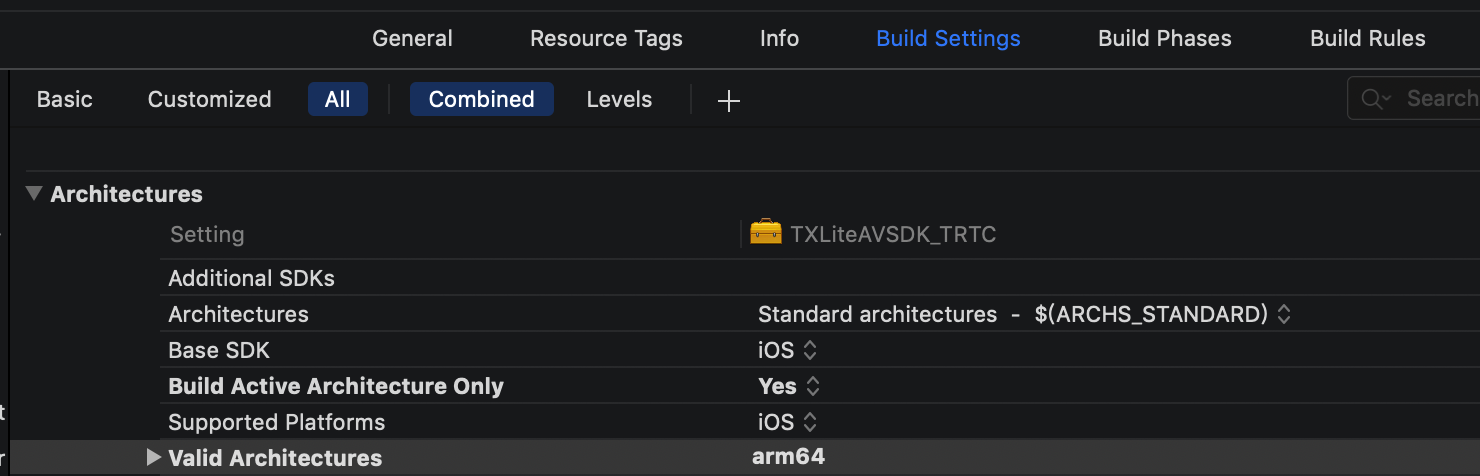Screen dimensions: 1480x476
Task: Switch to the Info tab
Action: [779, 39]
